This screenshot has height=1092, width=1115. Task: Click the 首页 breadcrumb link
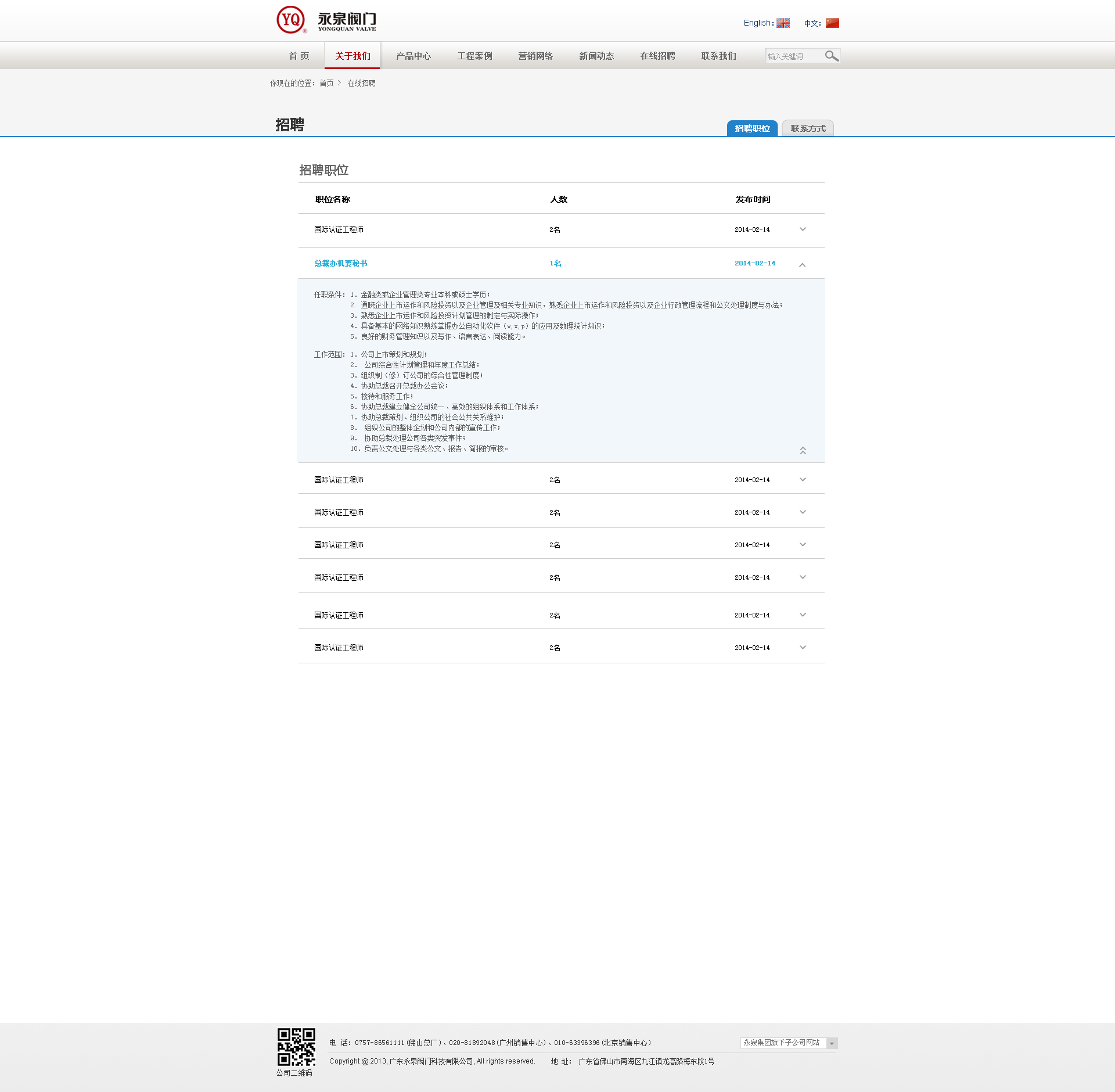(326, 83)
